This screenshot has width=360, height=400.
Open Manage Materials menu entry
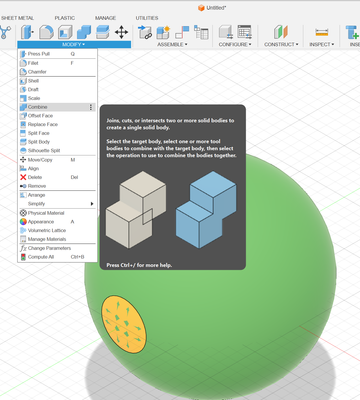click(57, 239)
